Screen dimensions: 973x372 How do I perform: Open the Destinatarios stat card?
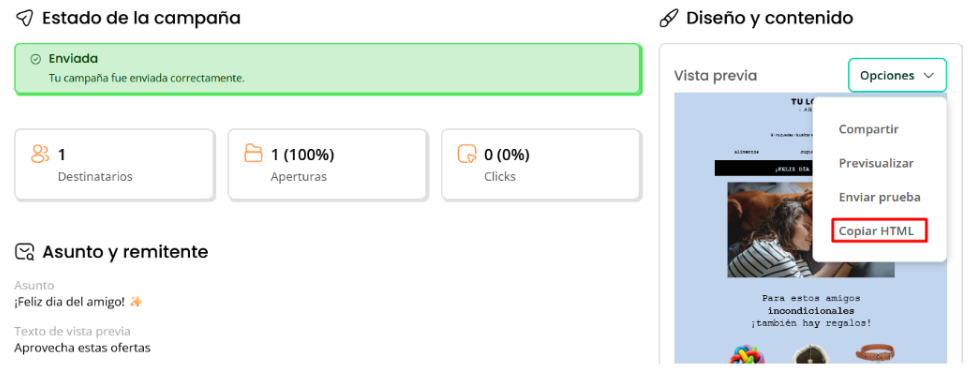[x=115, y=165]
